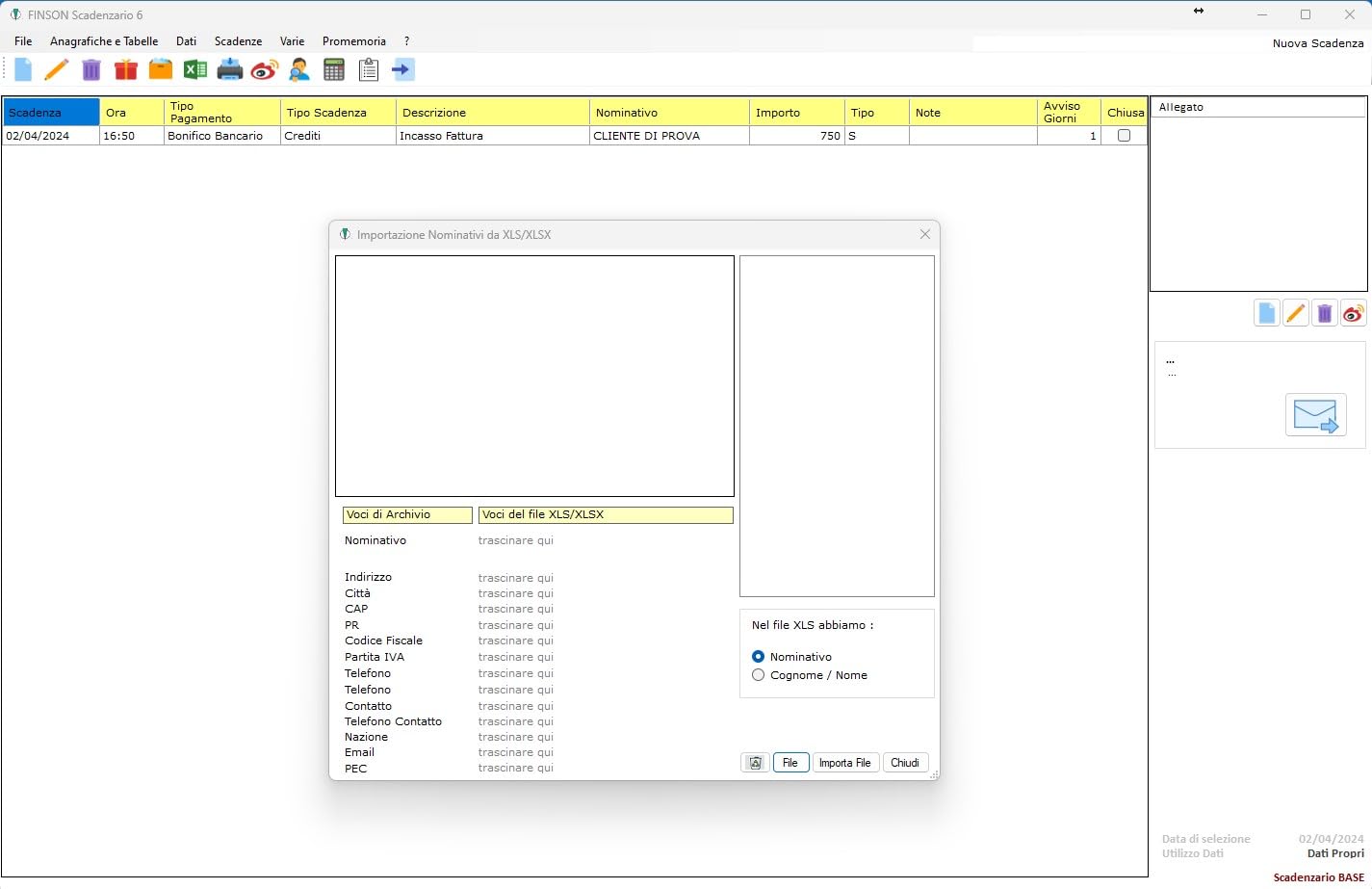Click the Tipo Pagamento column header
Image resolution: width=1372 pixels, height=889 pixels.
[x=222, y=112]
